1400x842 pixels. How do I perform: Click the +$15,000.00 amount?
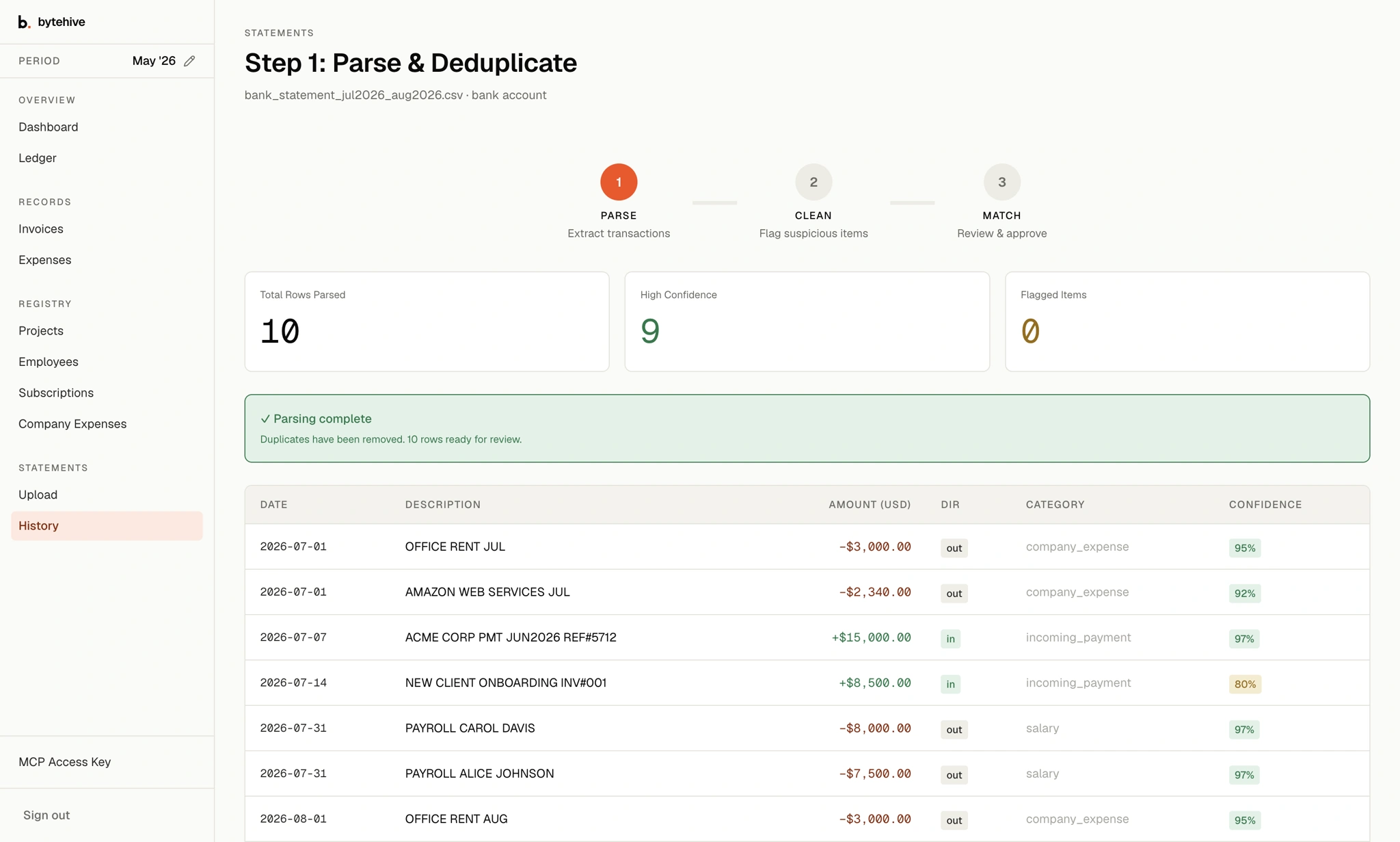pos(871,637)
